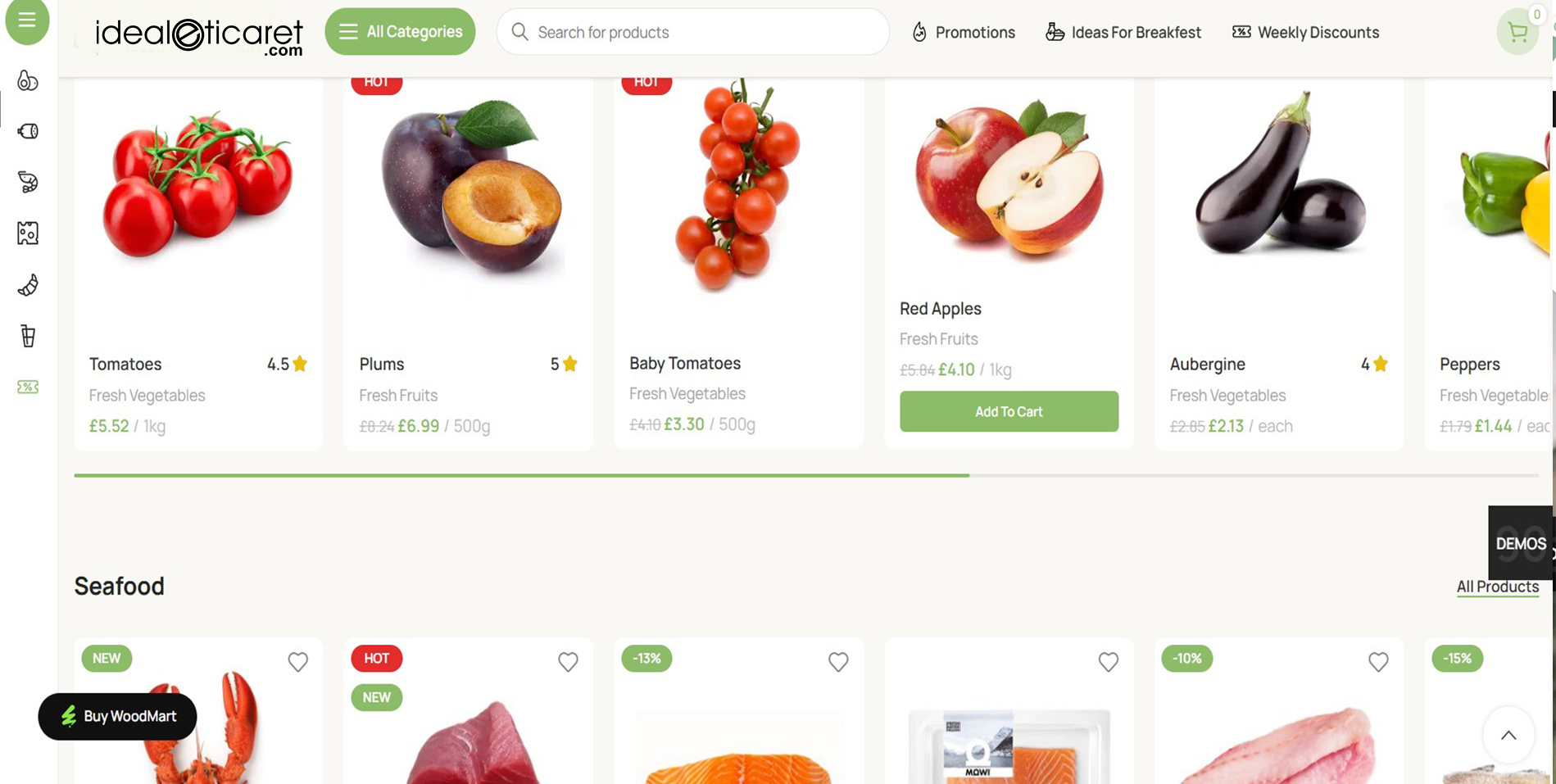This screenshot has width=1556, height=784.
Task: Select the avocado fruits category icon
Action: pyautogui.click(x=28, y=80)
